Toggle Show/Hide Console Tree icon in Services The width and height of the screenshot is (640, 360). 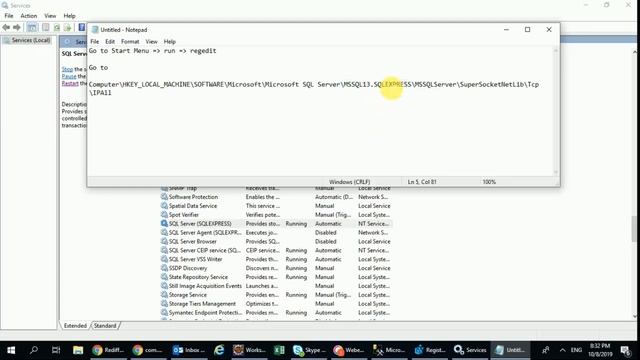[x=32, y=27]
